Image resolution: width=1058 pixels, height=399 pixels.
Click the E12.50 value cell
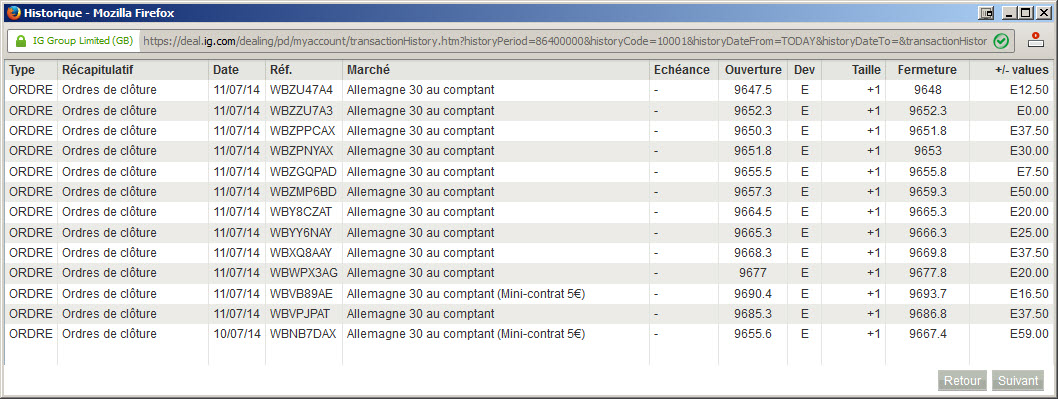pos(1029,90)
